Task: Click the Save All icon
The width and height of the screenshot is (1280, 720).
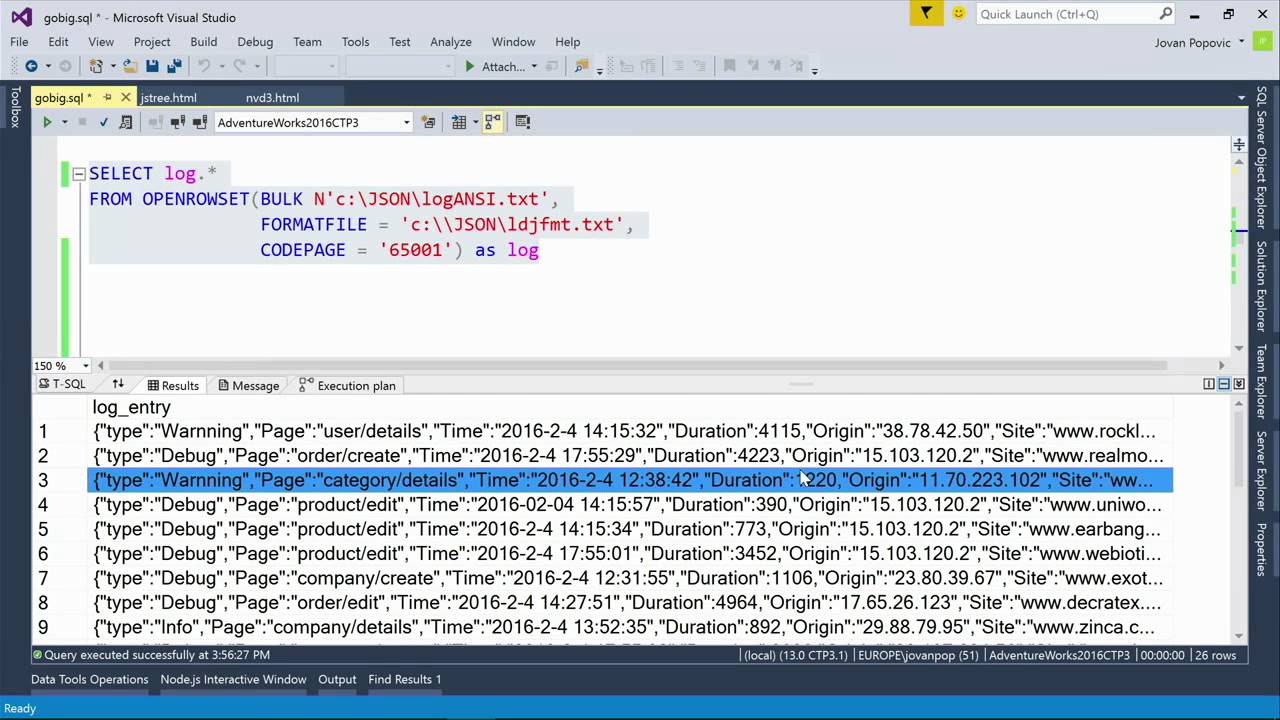Action: click(x=174, y=66)
